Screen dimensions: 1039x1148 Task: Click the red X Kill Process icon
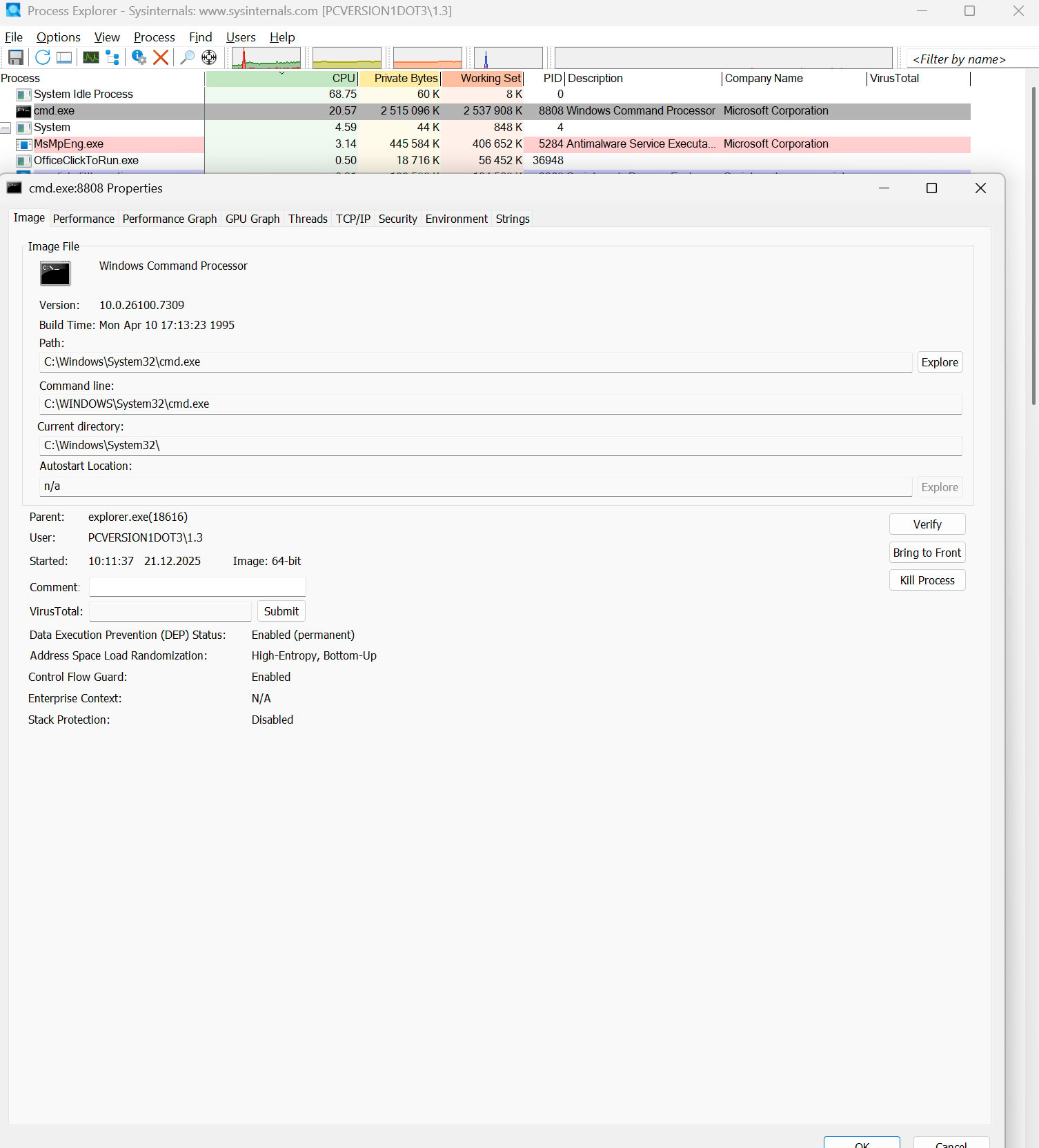(161, 57)
